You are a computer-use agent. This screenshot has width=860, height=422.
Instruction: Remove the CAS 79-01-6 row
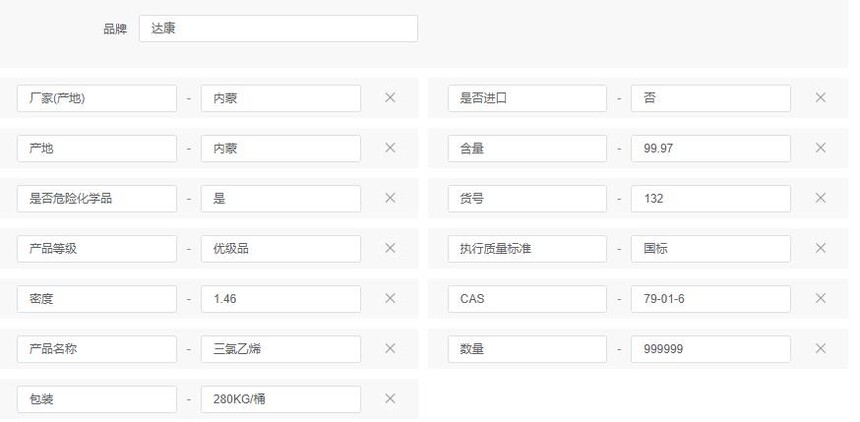(821, 299)
